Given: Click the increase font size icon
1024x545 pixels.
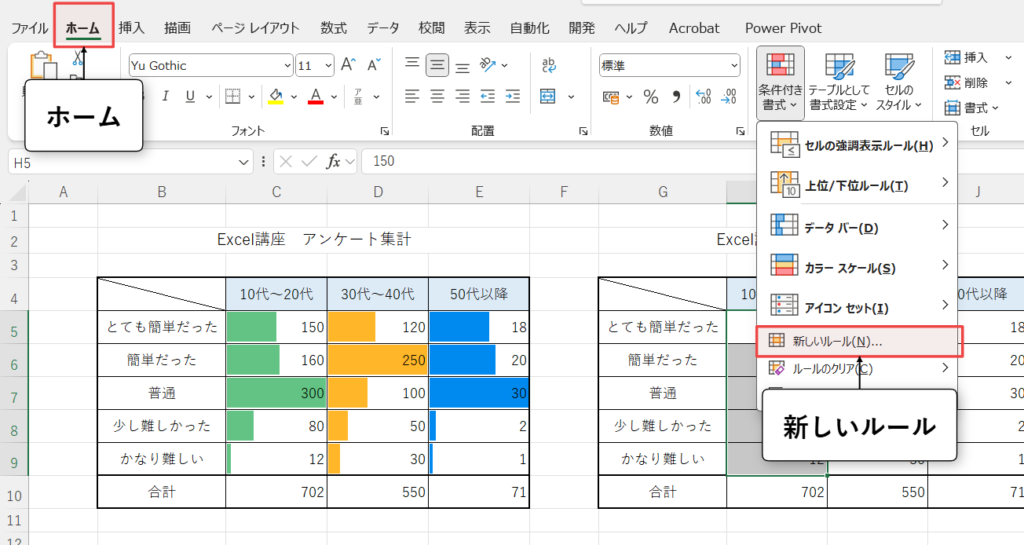Looking at the screenshot, I should (348, 66).
